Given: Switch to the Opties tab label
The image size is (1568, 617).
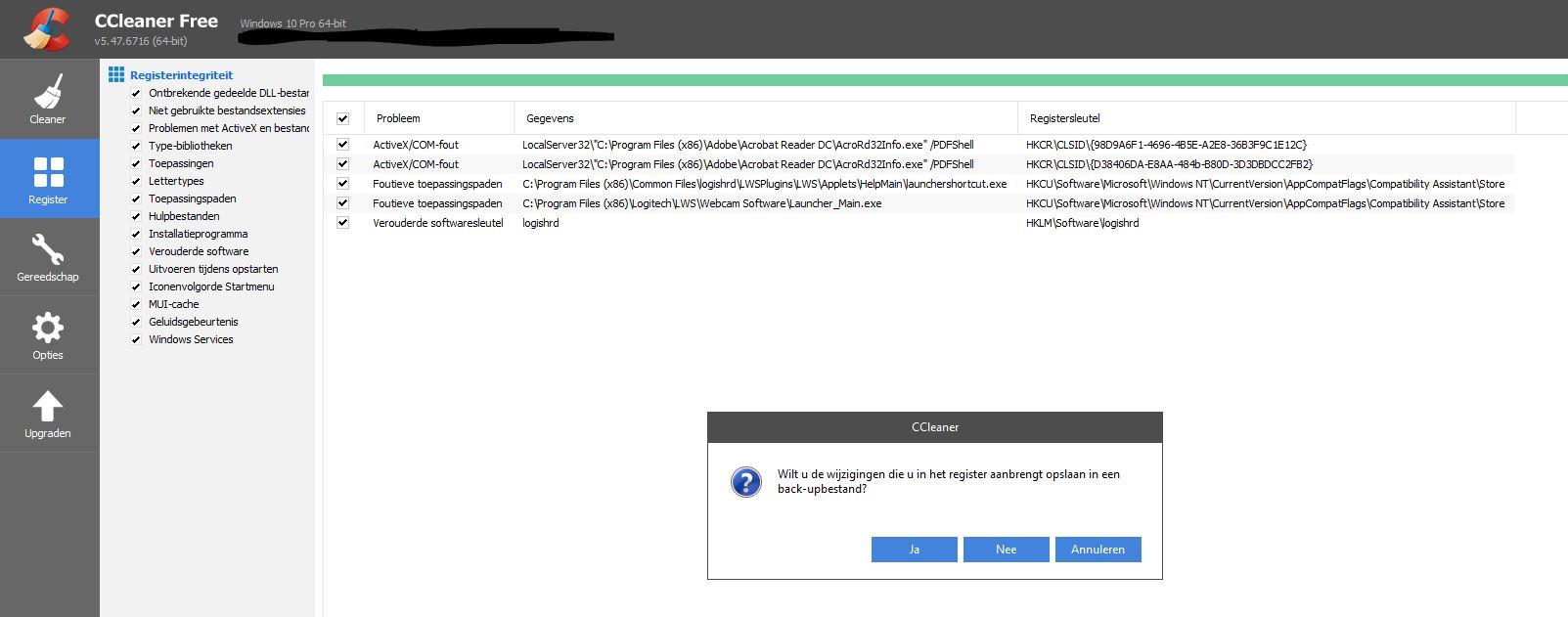Looking at the screenshot, I should [x=48, y=355].
